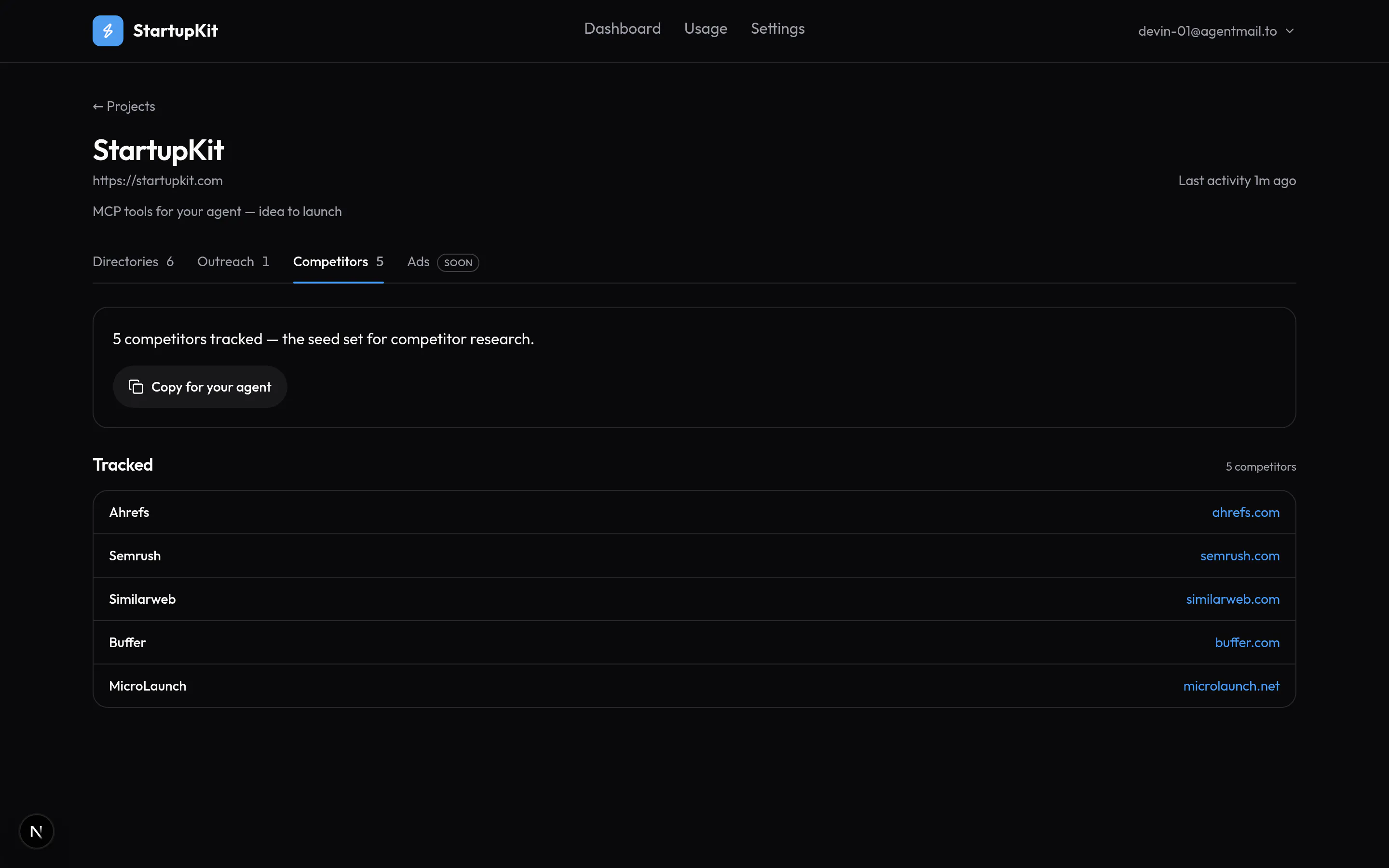Open the buffer.com link
This screenshot has width=1389, height=868.
click(x=1247, y=642)
